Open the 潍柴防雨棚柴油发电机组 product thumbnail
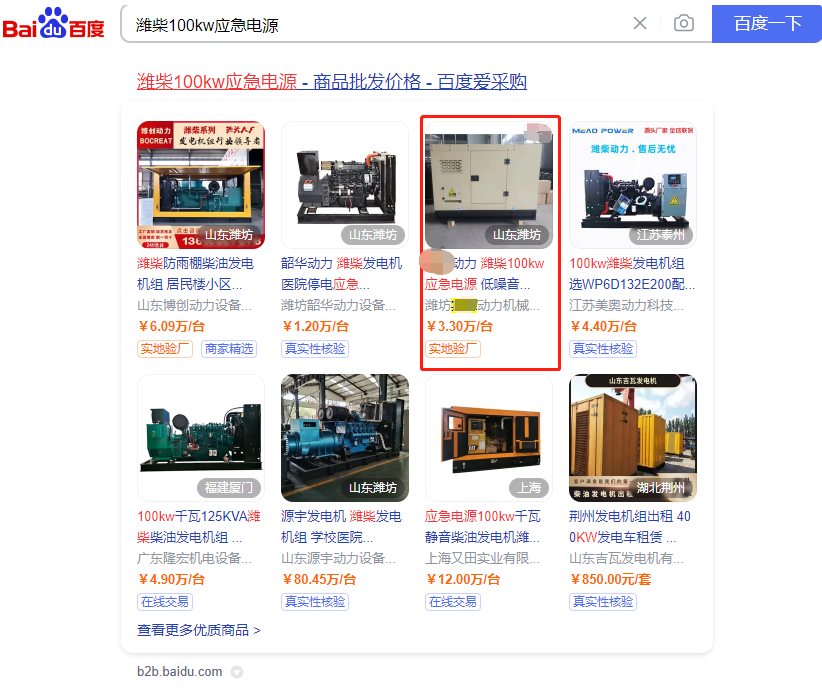The width and height of the screenshot is (822, 689). click(x=201, y=185)
